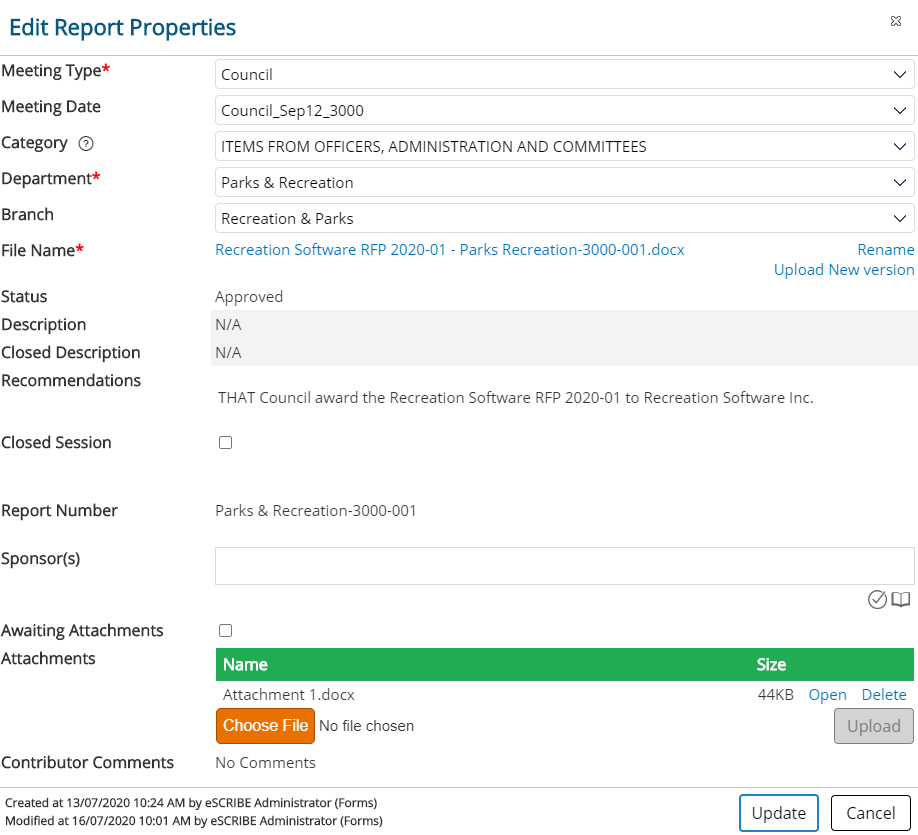Toggle the Closed Session checkbox
The width and height of the screenshot is (918, 835).
pyautogui.click(x=225, y=443)
